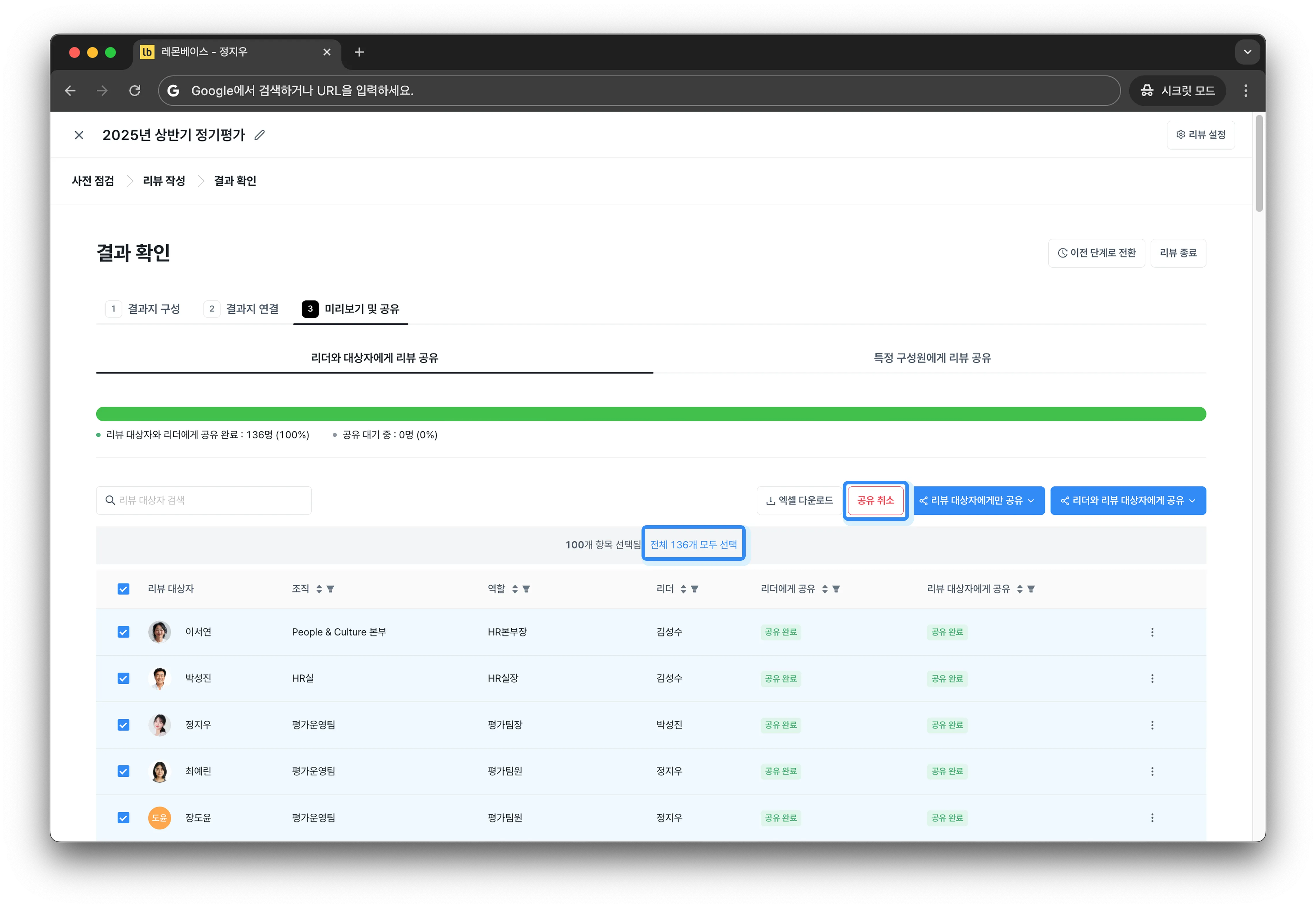The width and height of the screenshot is (1316, 908).
Task: Click the 공유 취소 button
Action: (x=875, y=501)
